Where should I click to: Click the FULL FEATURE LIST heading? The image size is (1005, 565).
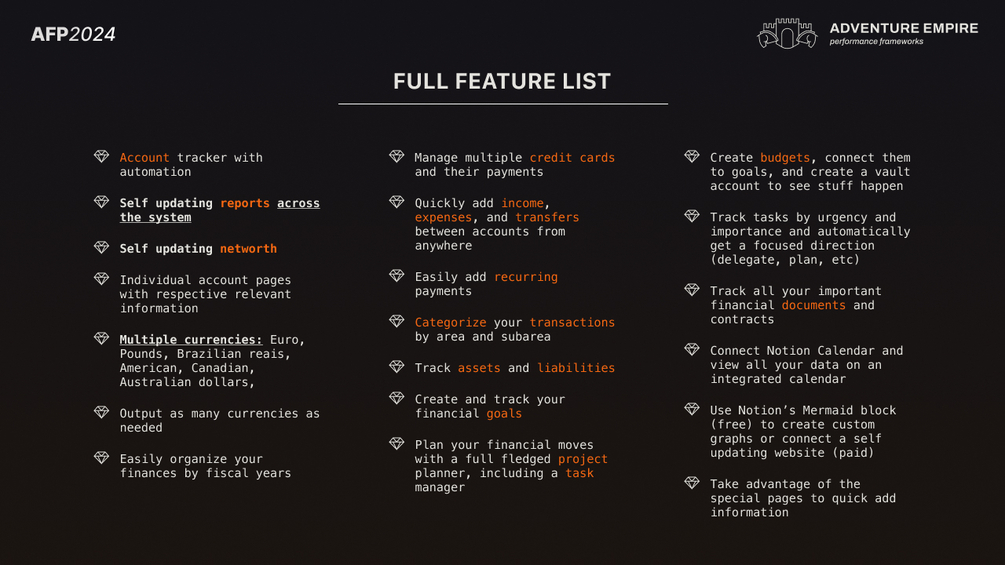point(502,82)
